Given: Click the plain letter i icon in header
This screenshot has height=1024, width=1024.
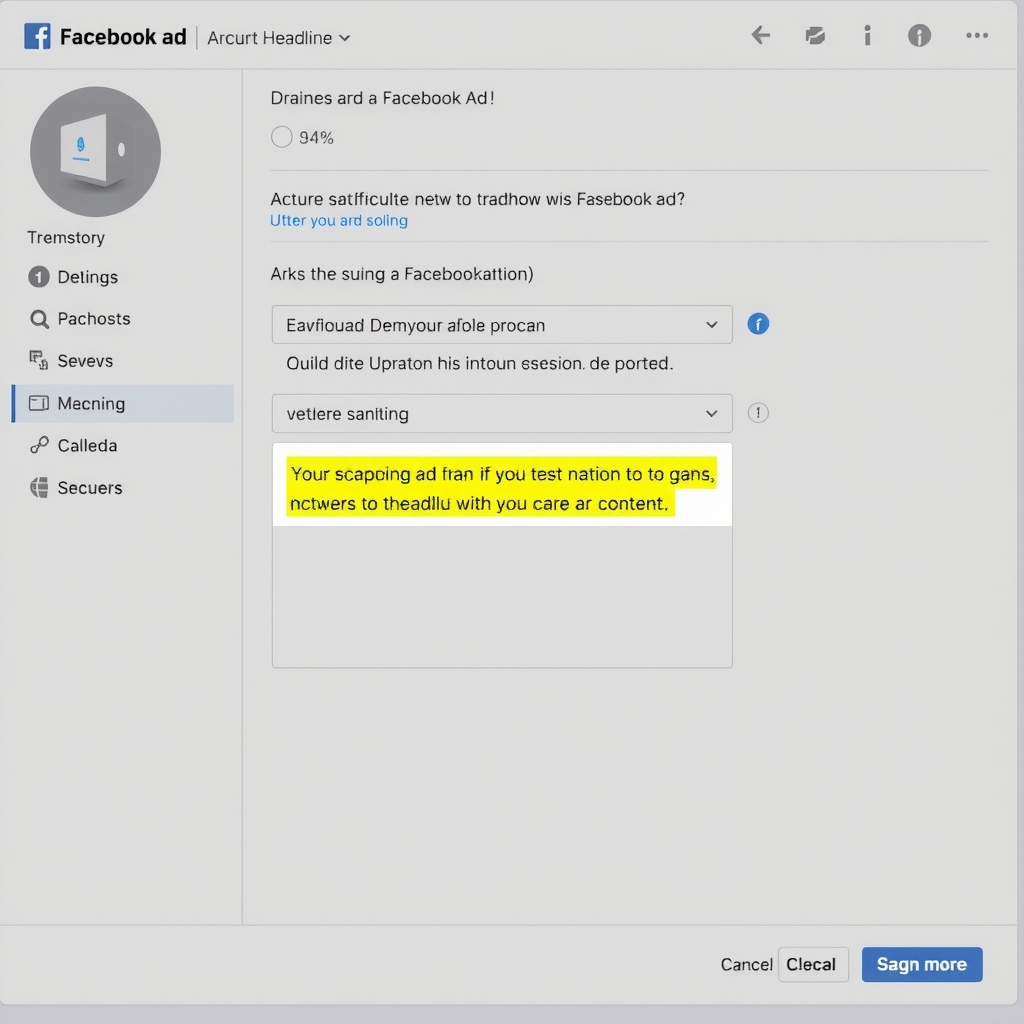Looking at the screenshot, I should click(867, 35).
